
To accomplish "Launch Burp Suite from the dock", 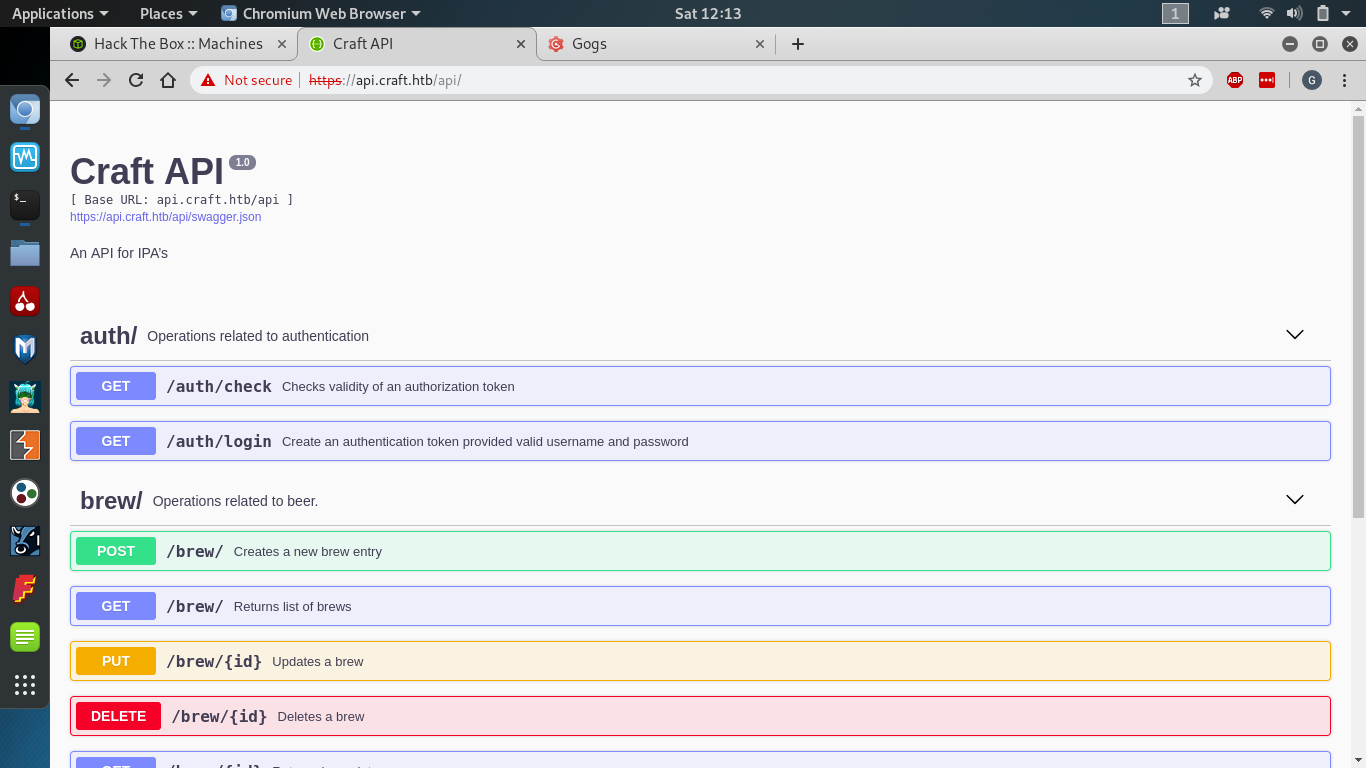I will (x=24, y=445).
